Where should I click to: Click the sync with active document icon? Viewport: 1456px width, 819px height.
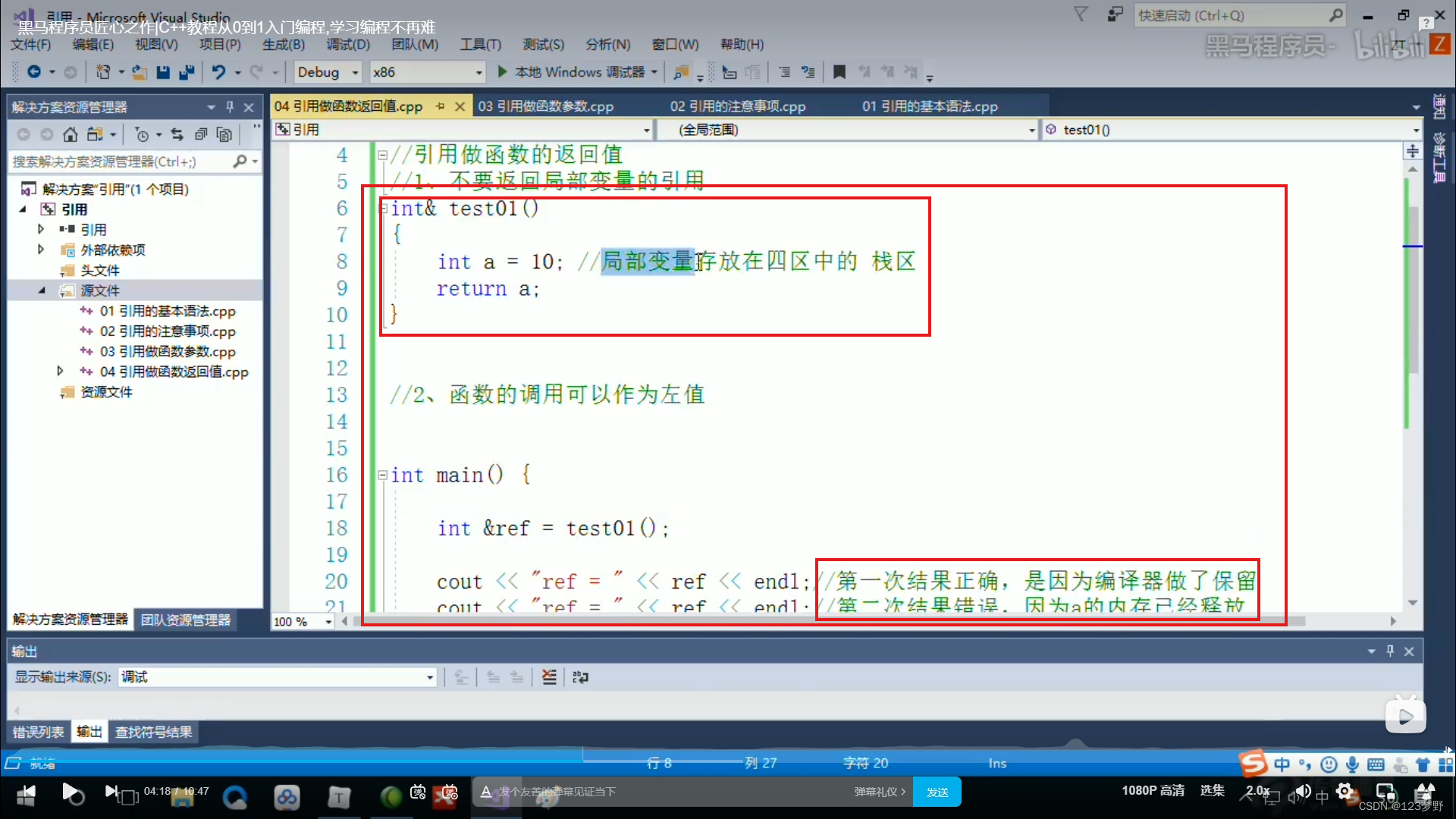177,134
